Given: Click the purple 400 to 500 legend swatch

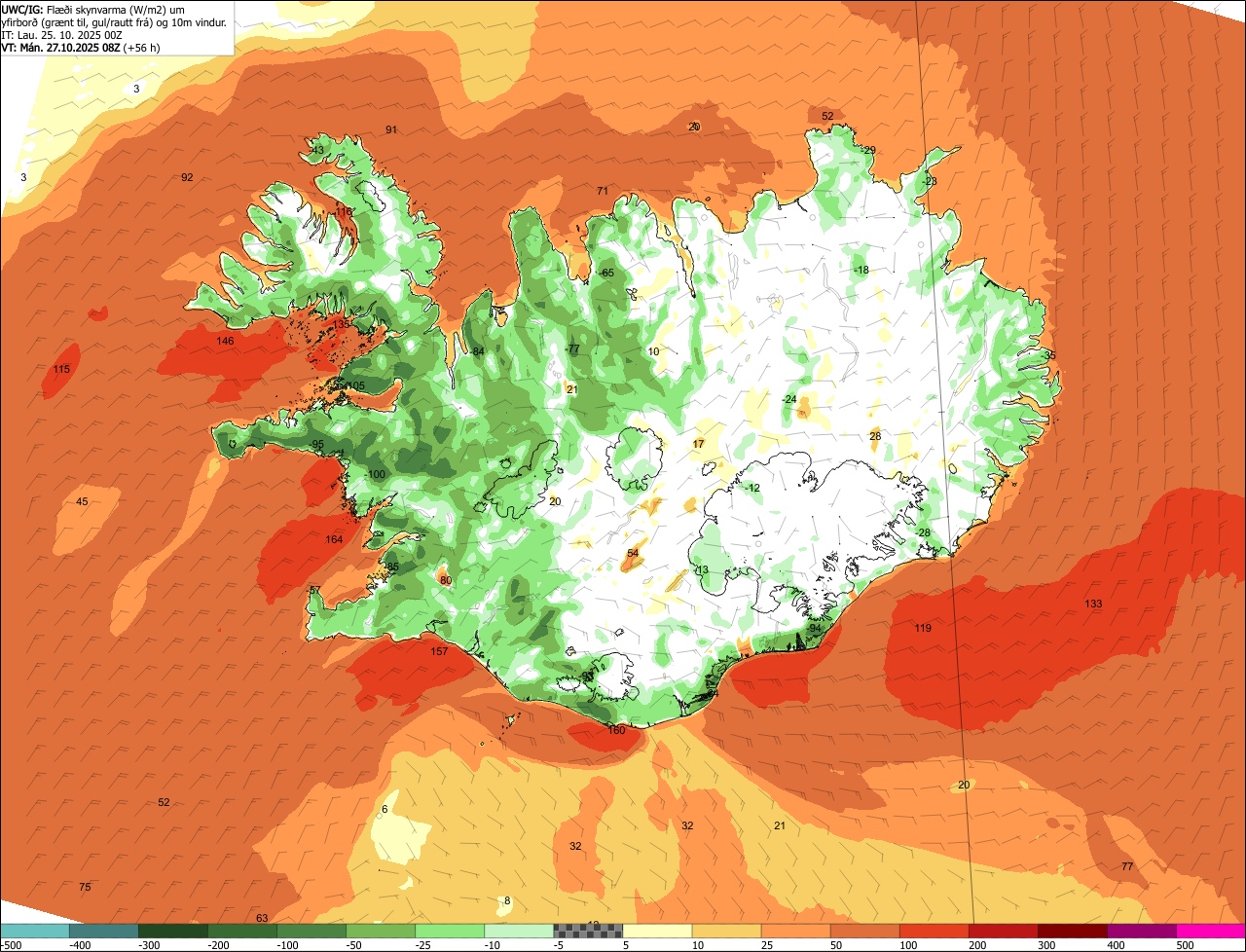Looking at the screenshot, I should pos(1142,932).
